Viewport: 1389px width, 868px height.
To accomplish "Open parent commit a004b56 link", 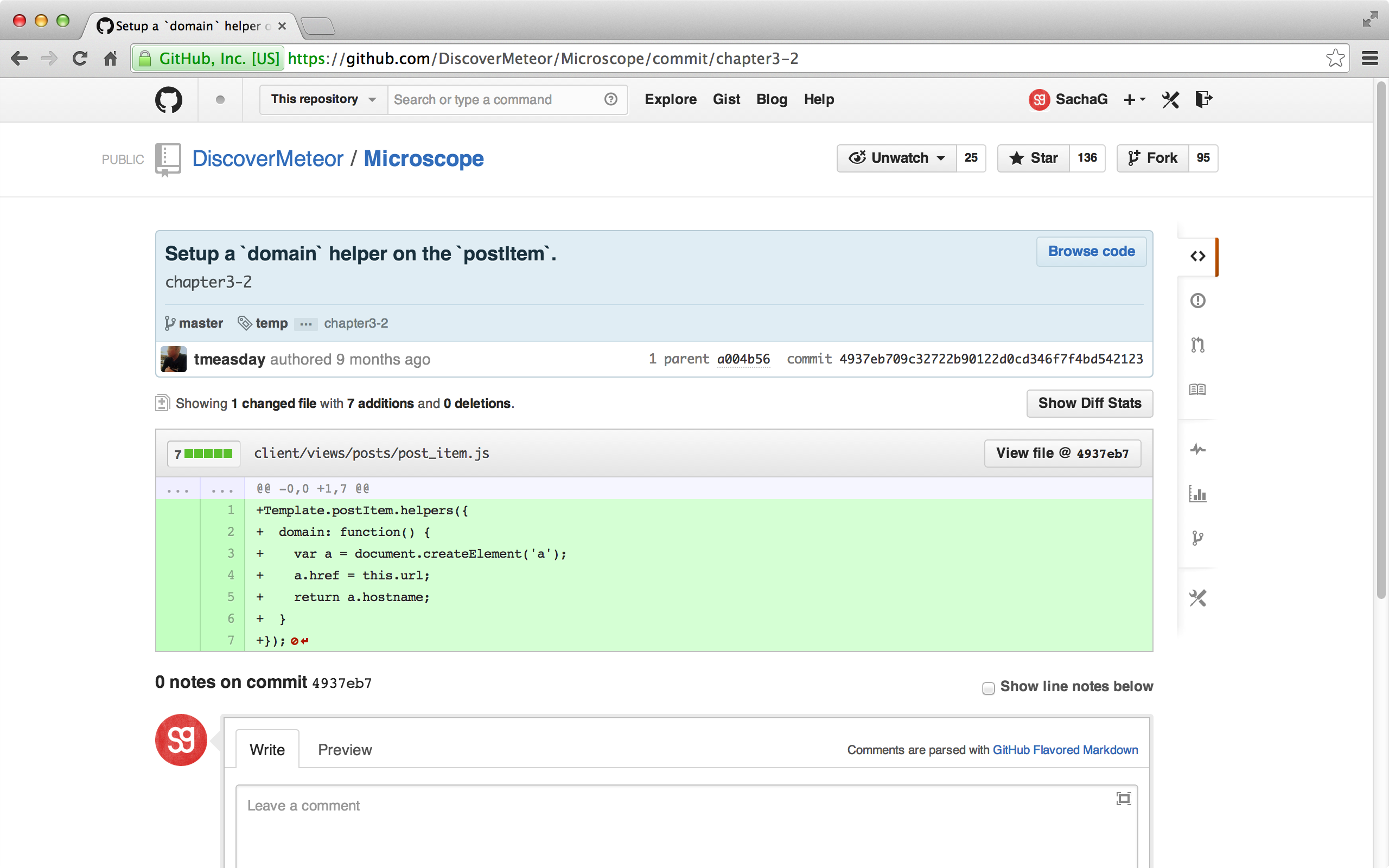I will pos(743,359).
